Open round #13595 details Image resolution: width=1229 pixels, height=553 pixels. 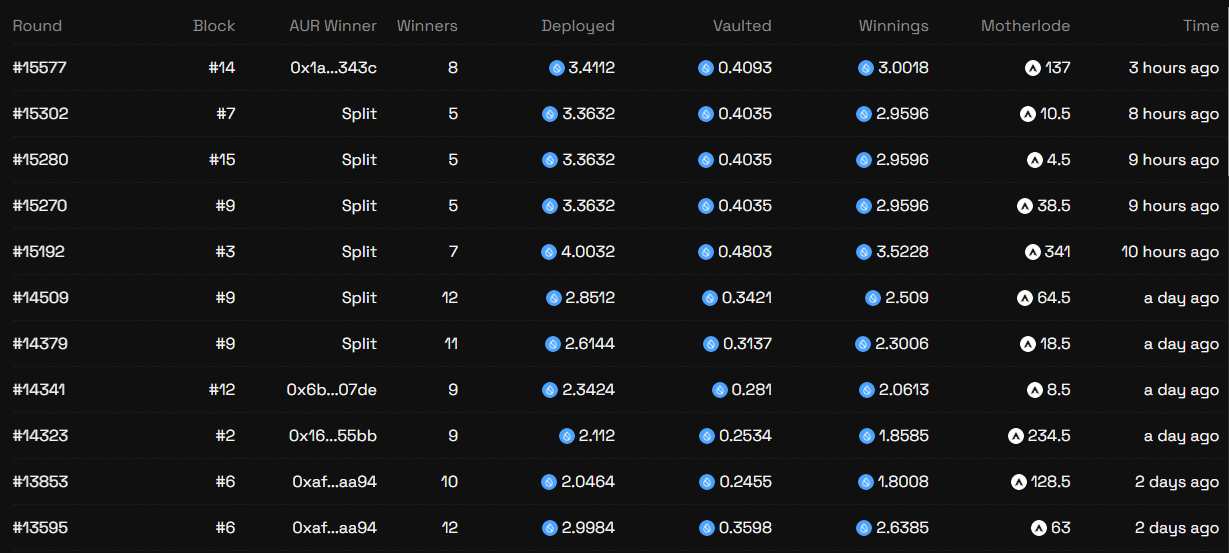tap(40, 528)
